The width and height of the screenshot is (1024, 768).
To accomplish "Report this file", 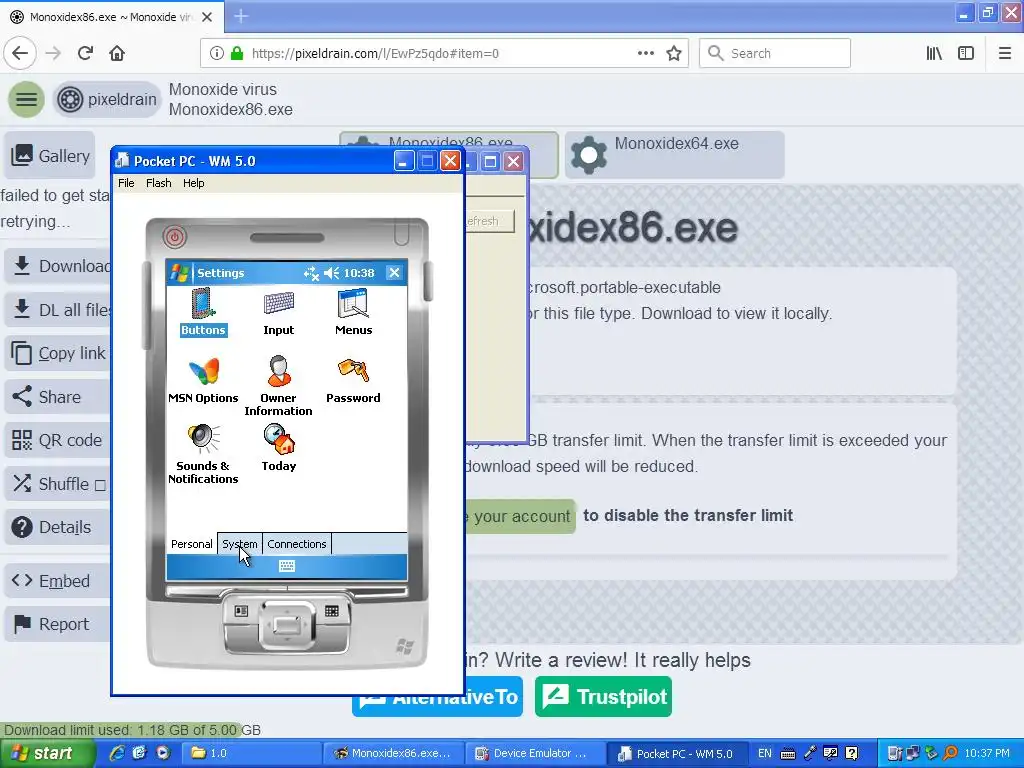I will pos(59,624).
